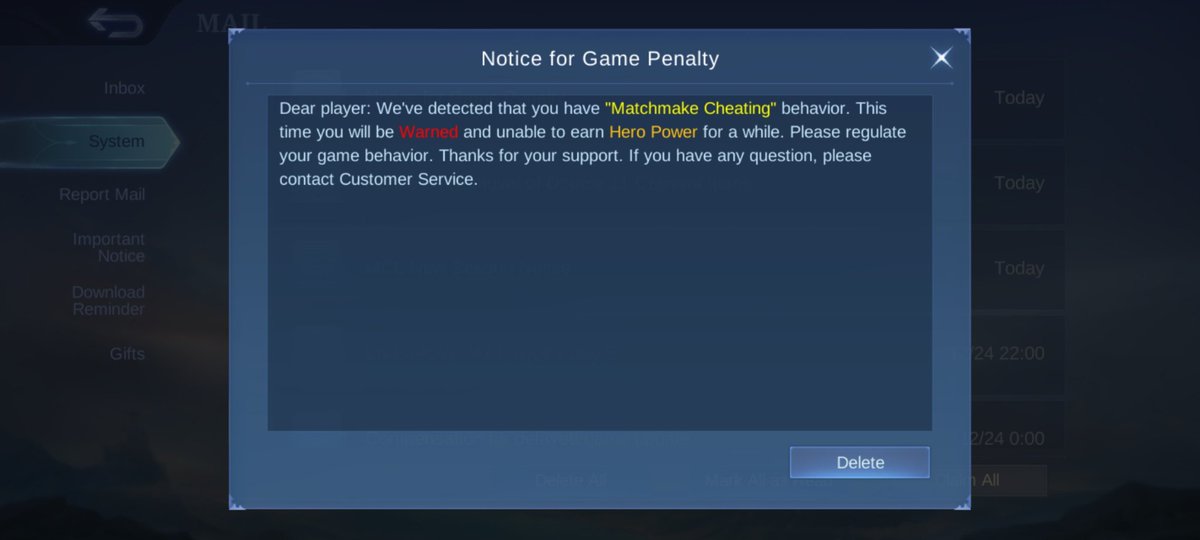1200x540 pixels.
Task: Mark All as Read
Action: point(767,480)
